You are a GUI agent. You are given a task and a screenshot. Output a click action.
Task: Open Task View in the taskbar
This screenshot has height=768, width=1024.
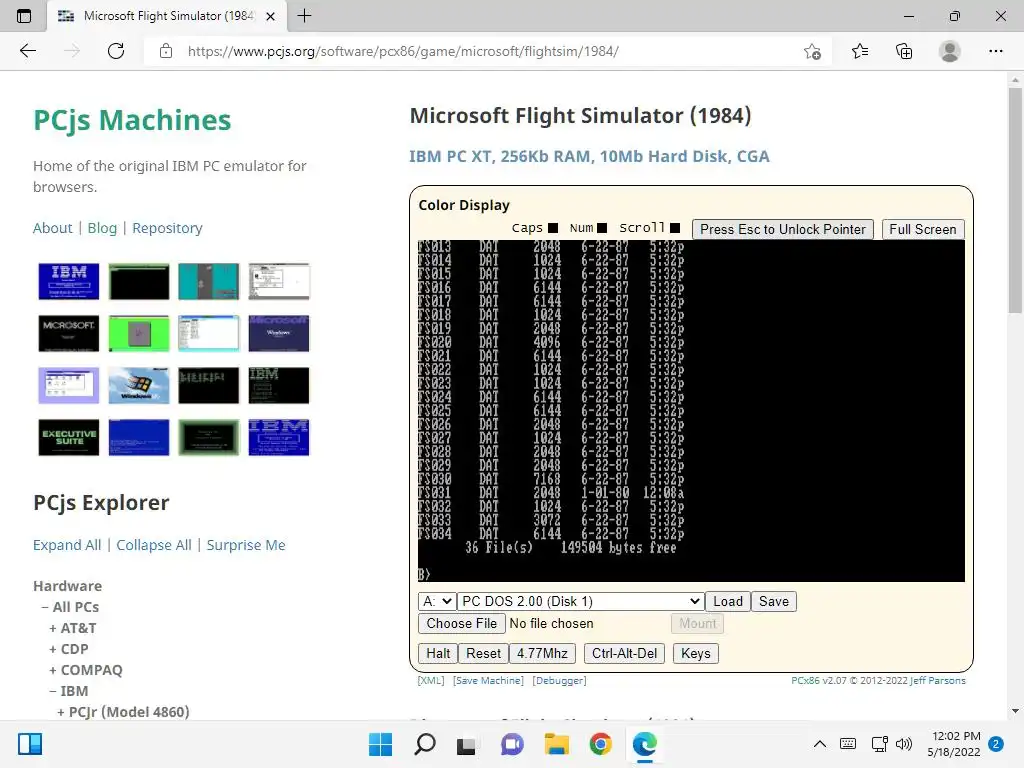point(466,745)
